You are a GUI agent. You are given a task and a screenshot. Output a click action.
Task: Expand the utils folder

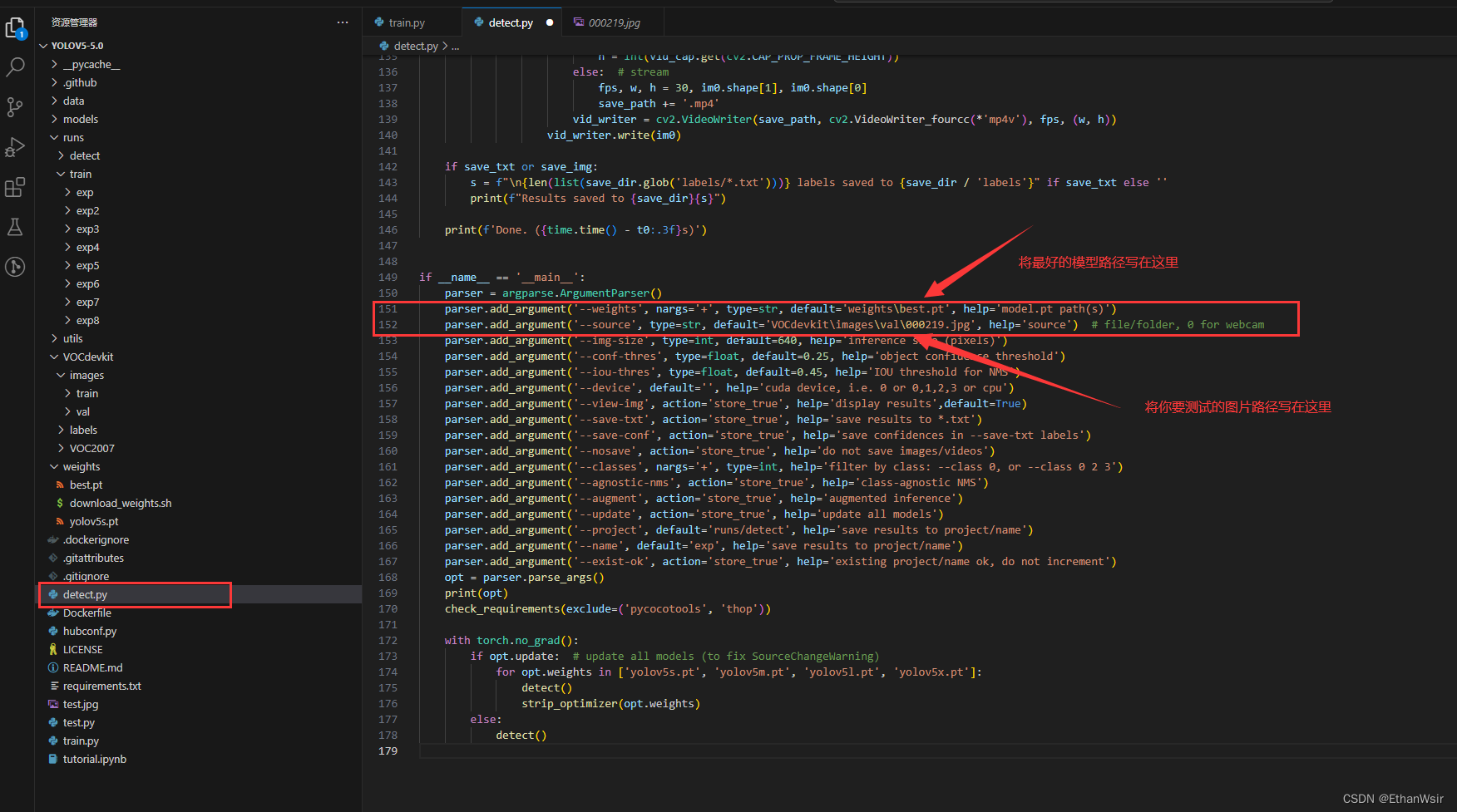54,338
